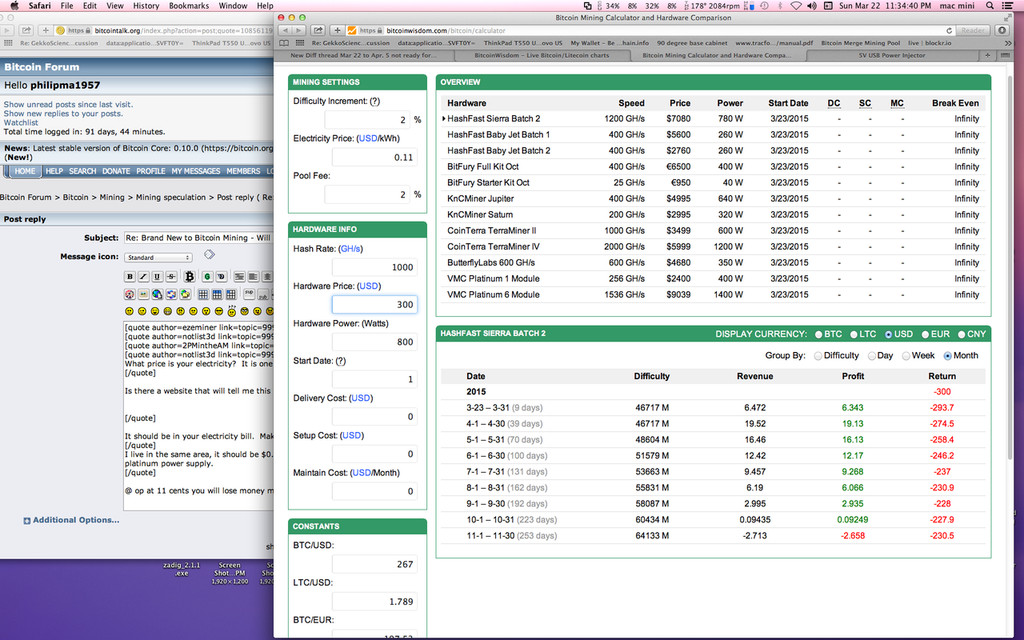The image size is (1024, 640).
Task: Change Electricity Price currency USD
Action: coord(368,138)
